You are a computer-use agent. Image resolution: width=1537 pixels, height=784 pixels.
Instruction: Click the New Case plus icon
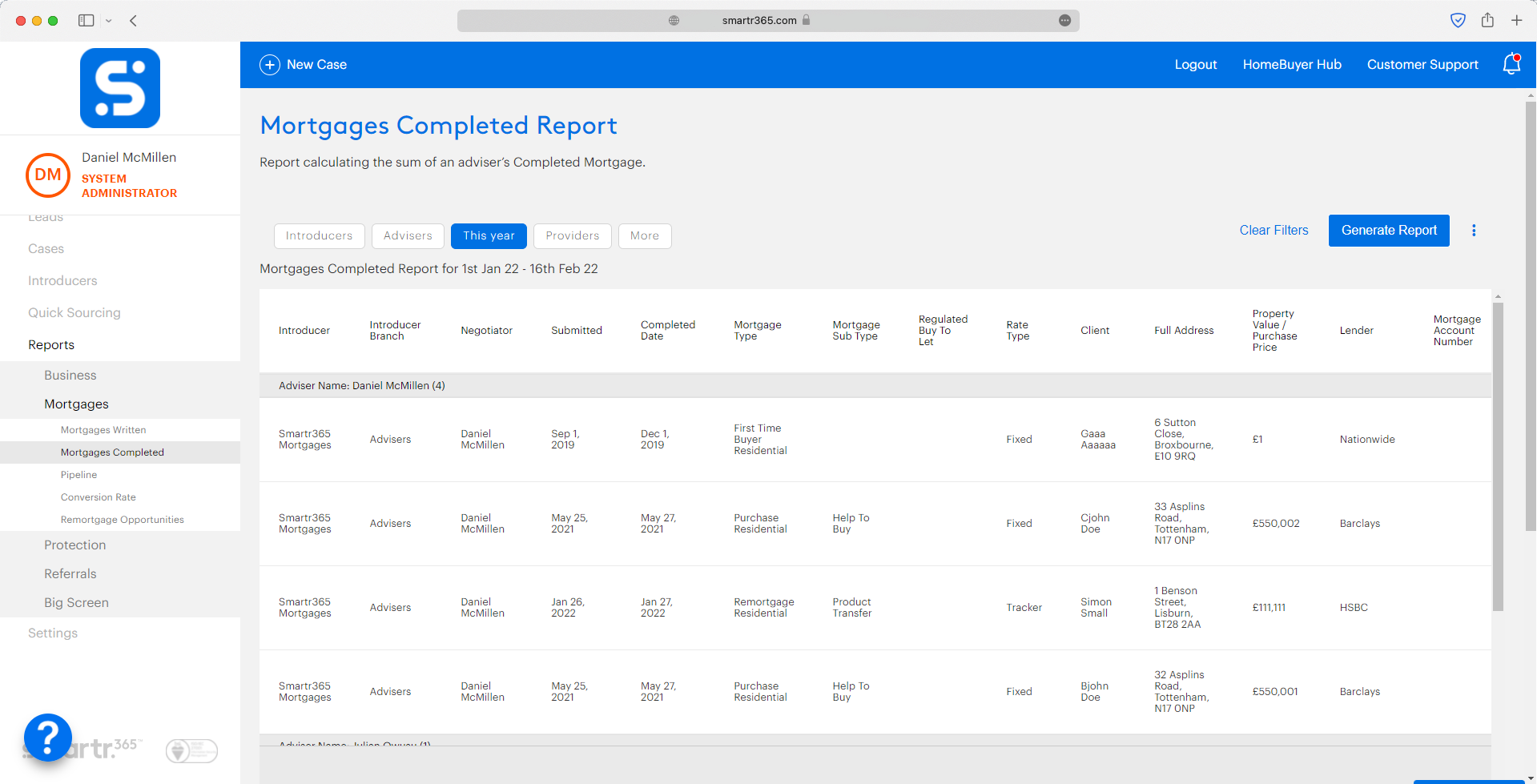pyautogui.click(x=270, y=65)
